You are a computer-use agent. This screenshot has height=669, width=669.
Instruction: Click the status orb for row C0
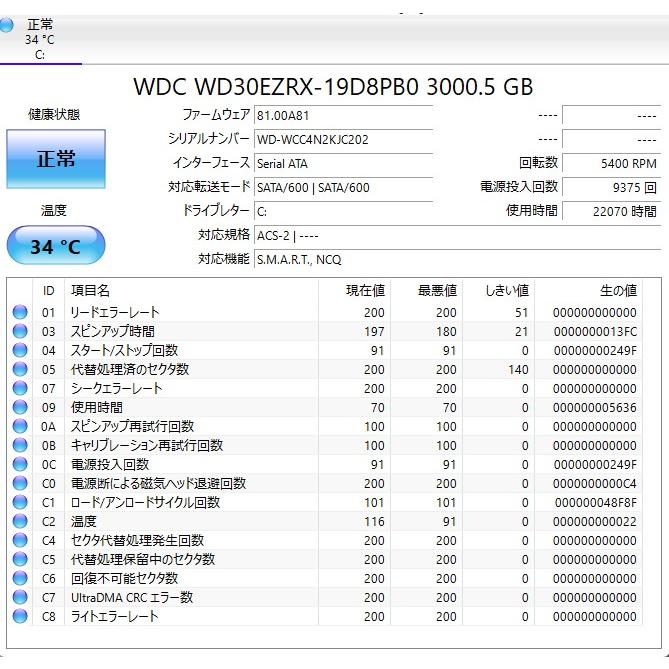20,483
